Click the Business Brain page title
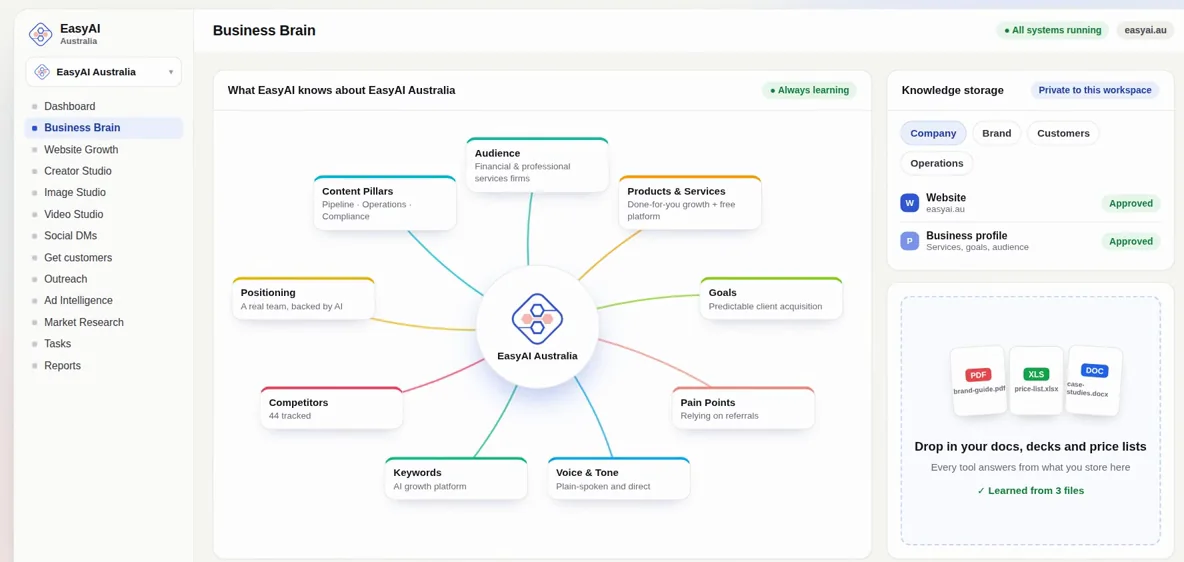The image size is (1184, 562). [264, 31]
